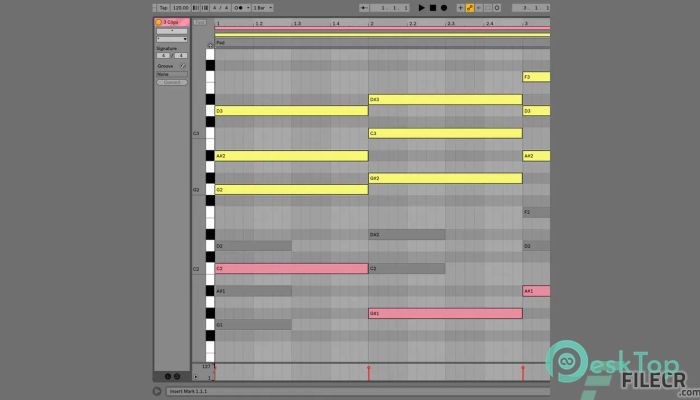
Task: Open the Groove chooser showing None
Action: 172,74
